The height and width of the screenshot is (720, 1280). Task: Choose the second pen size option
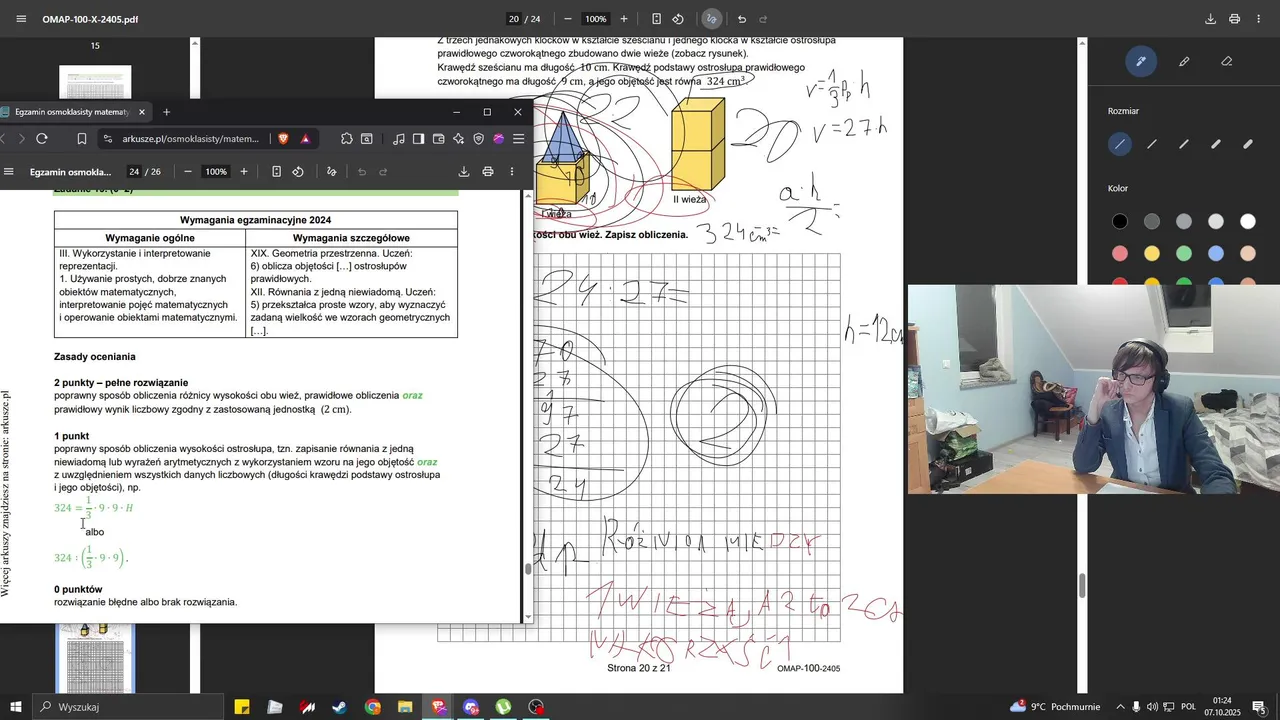coord(1152,144)
